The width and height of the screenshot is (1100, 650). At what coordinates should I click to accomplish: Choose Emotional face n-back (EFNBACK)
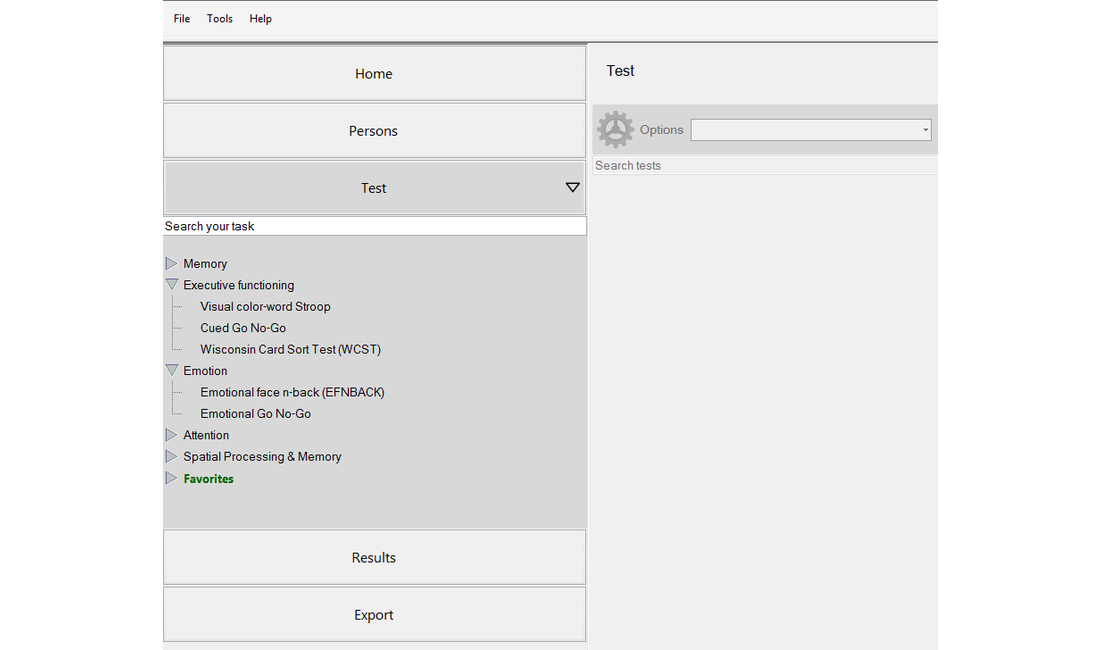[292, 393]
